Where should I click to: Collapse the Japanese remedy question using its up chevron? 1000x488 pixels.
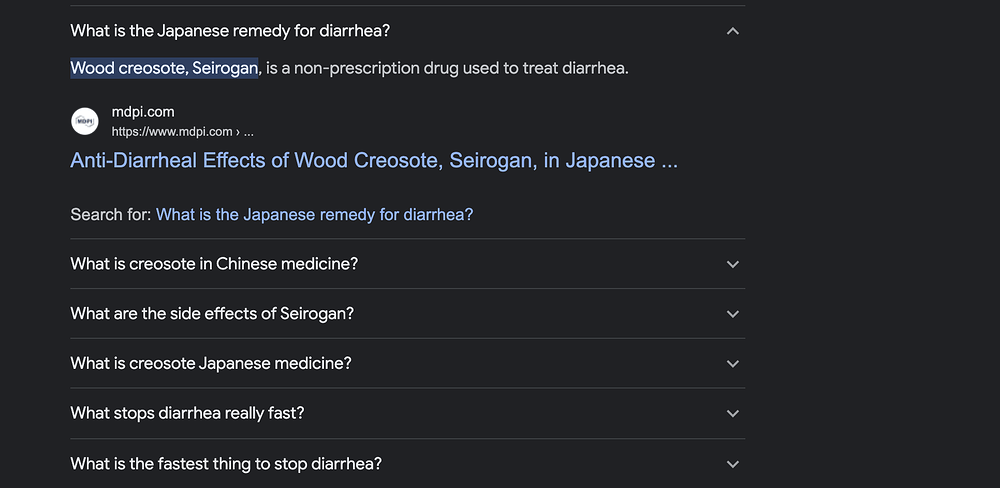pyautogui.click(x=733, y=31)
